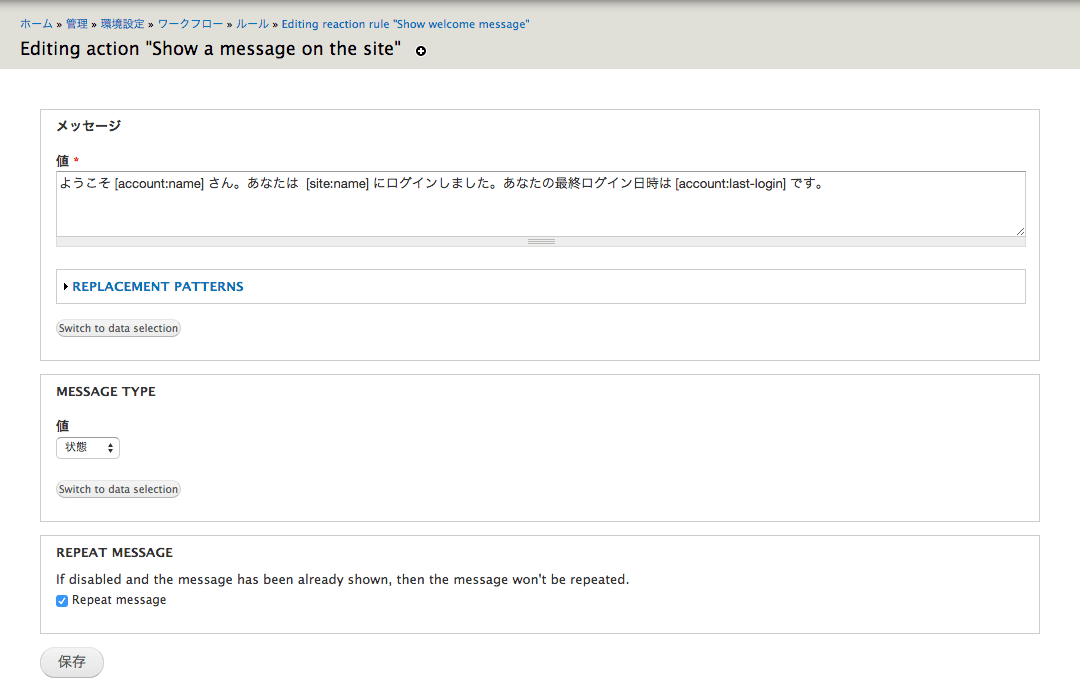Go to ホーム in the breadcrumb
Screen dimensions: 1080x700
click(x=36, y=24)
